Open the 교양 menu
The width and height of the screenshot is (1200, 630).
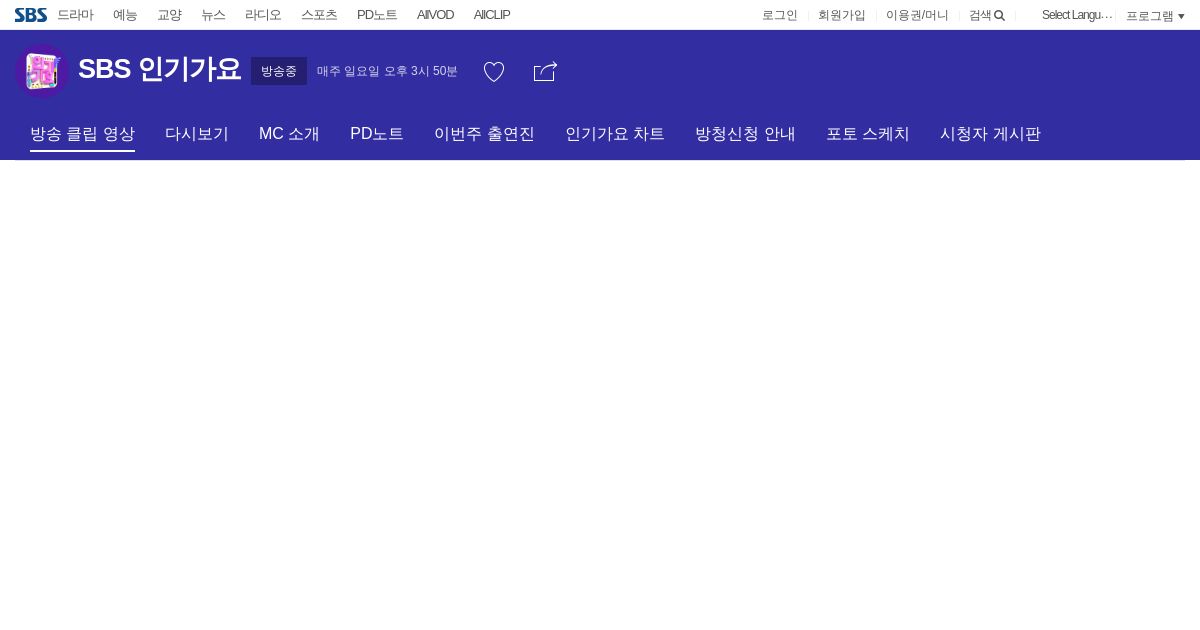pos(169,15)
